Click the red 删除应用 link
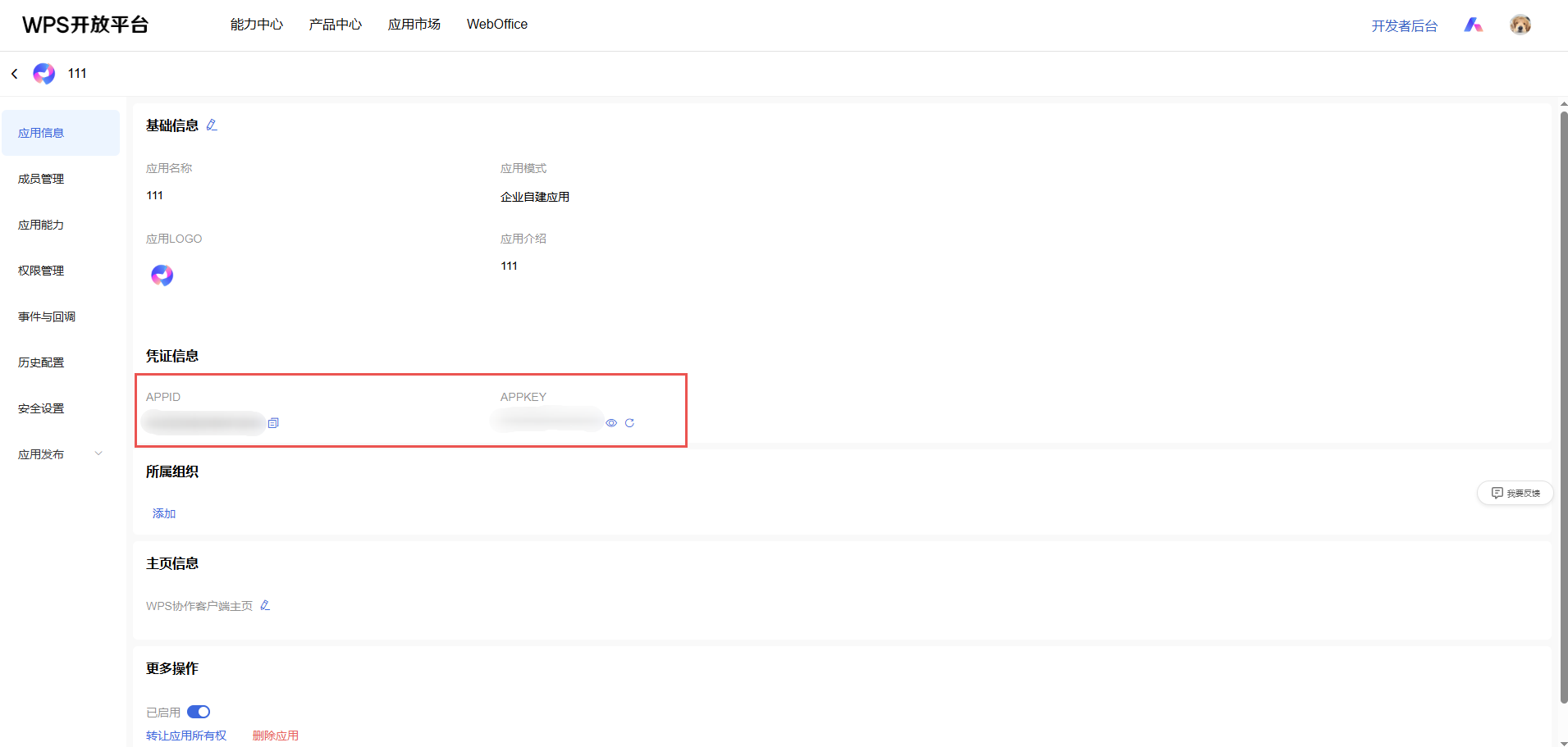The image size is (1568, 747). coord(276,736)
